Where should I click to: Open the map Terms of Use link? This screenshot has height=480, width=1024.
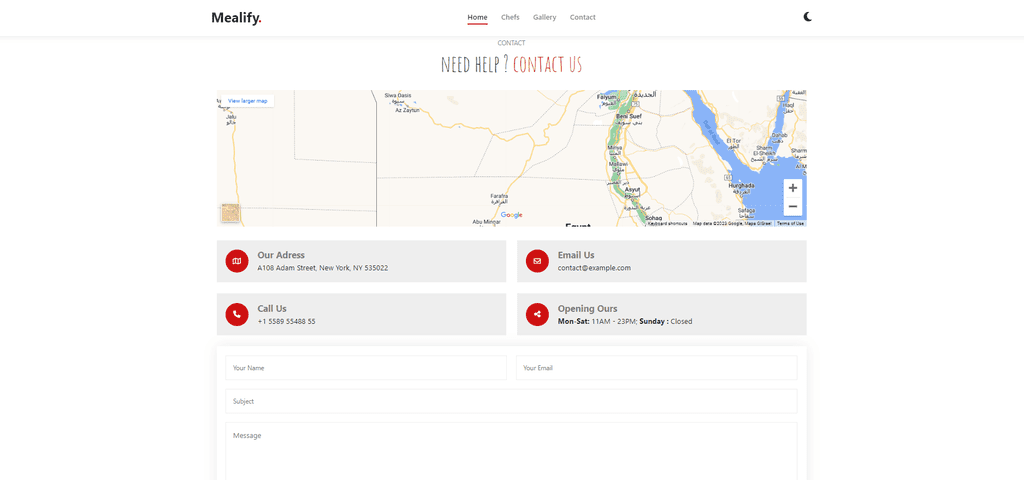(790, 223)
